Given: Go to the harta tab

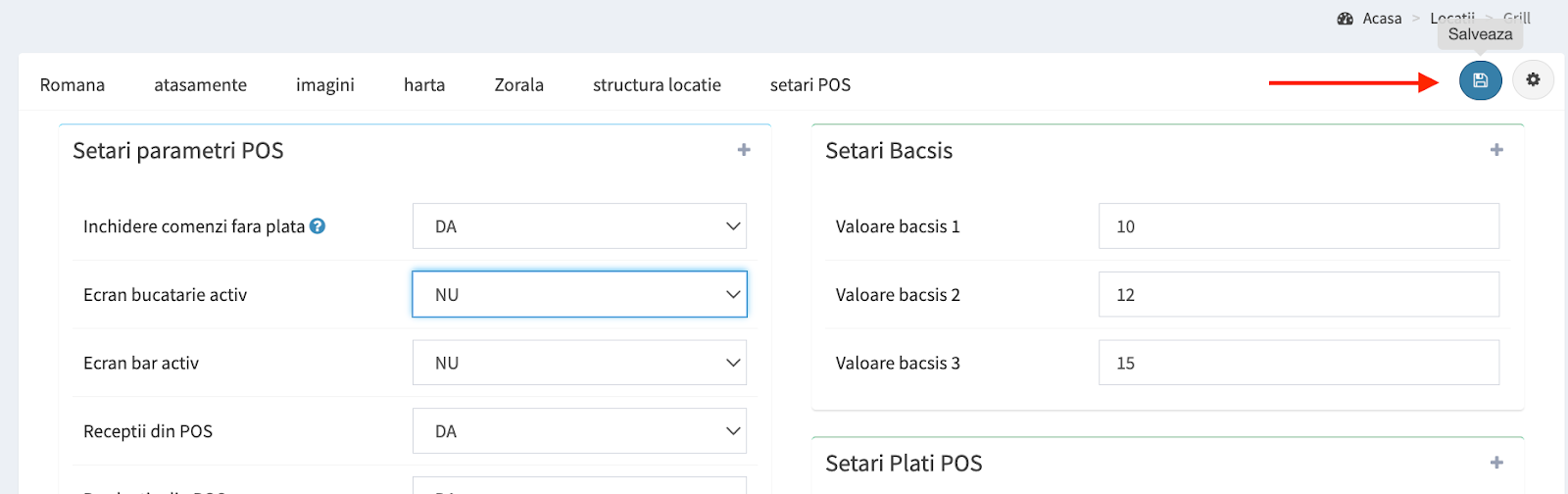Looking at the screenshot, I should (x=424, y=85).
